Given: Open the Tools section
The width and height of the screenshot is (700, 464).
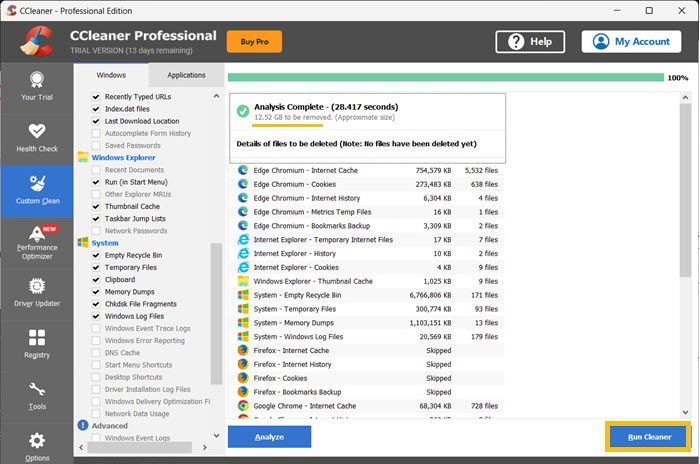Looking at the screenshot, I should [x=37, y=397].
